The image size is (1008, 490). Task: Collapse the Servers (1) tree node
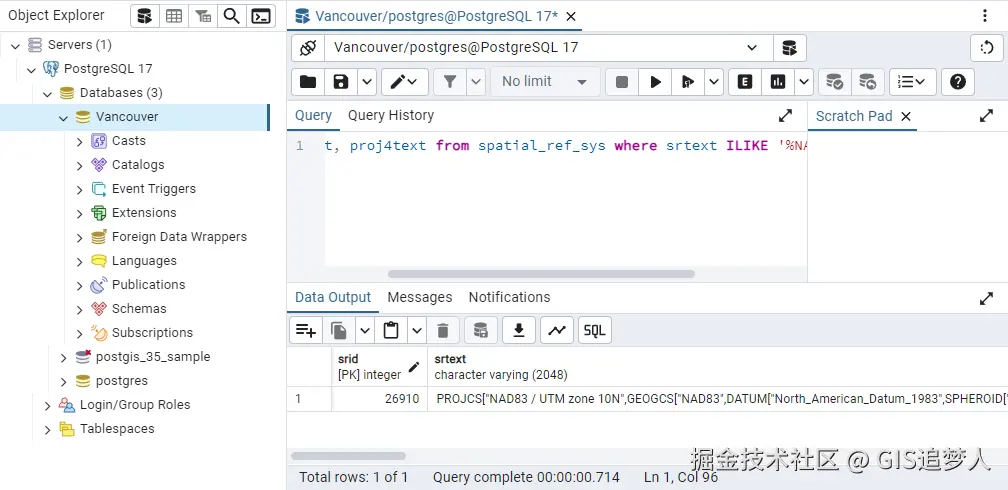(x=15, y=45)
